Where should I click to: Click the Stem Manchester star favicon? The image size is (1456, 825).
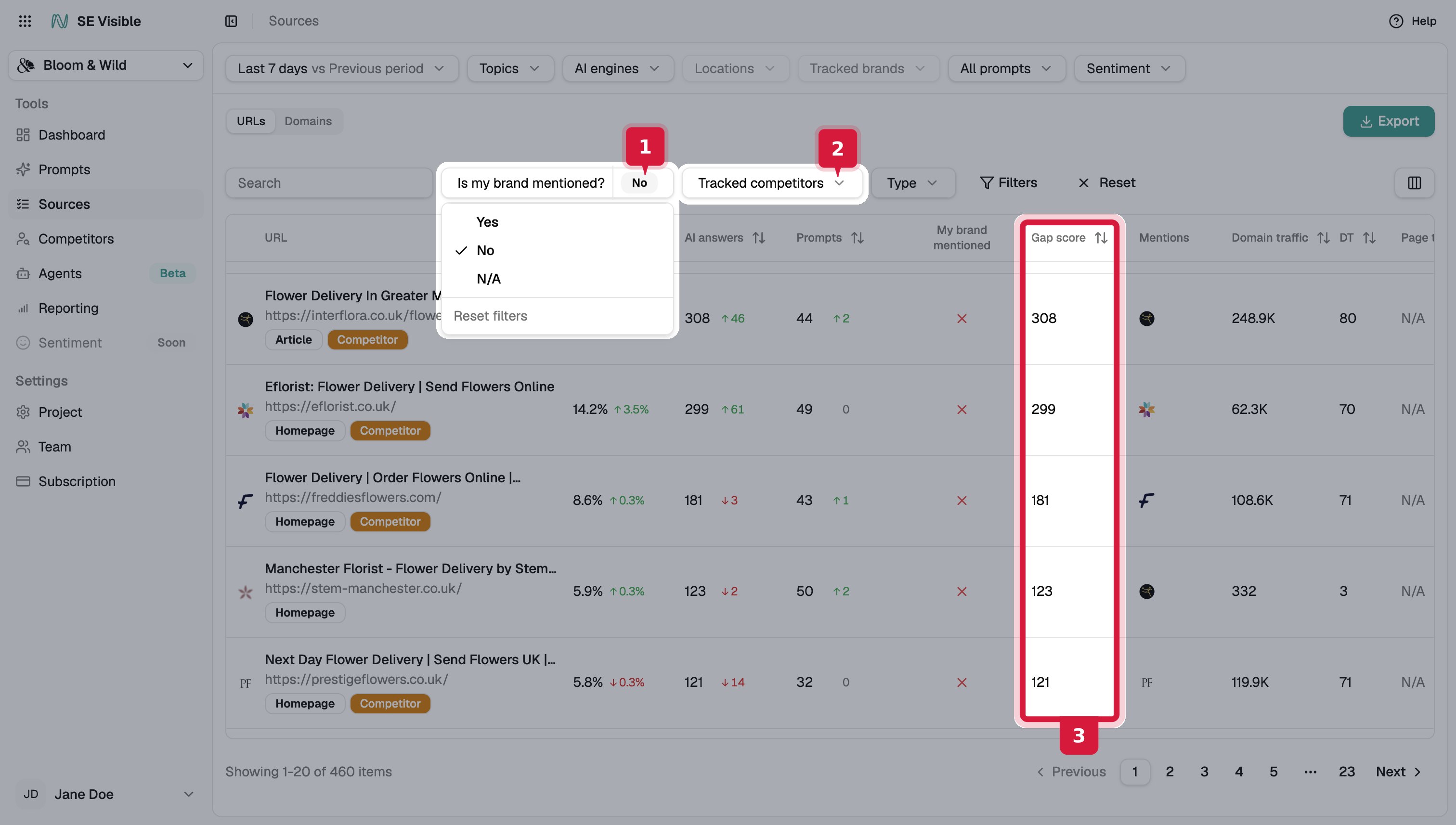(x=246, y=592)
